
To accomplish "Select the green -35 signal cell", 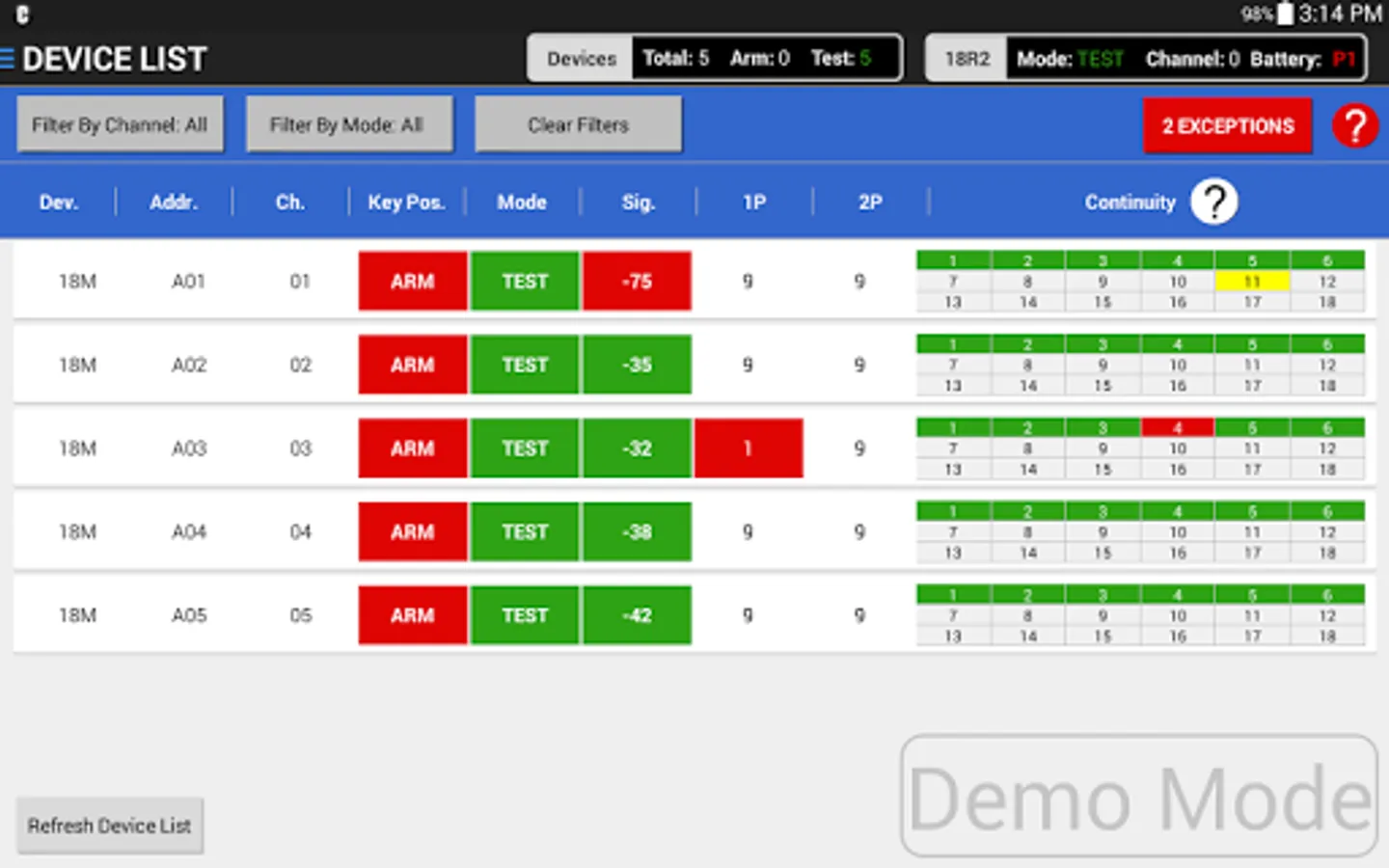I will click(637, 365).
